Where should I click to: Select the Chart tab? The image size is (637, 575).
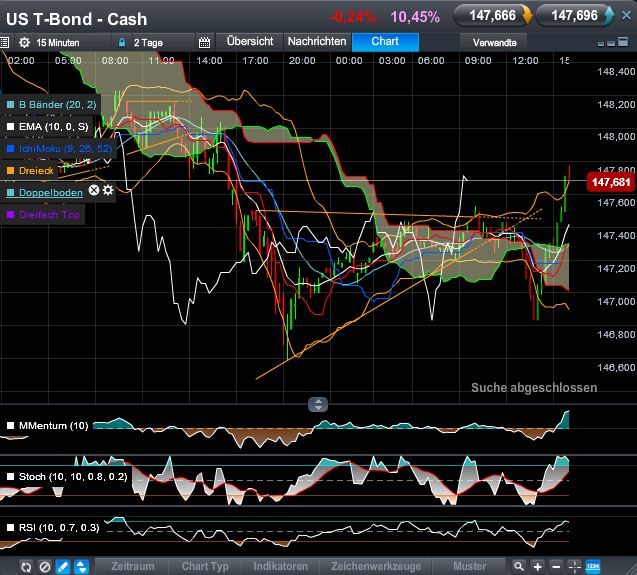click(x=385, y=41)
